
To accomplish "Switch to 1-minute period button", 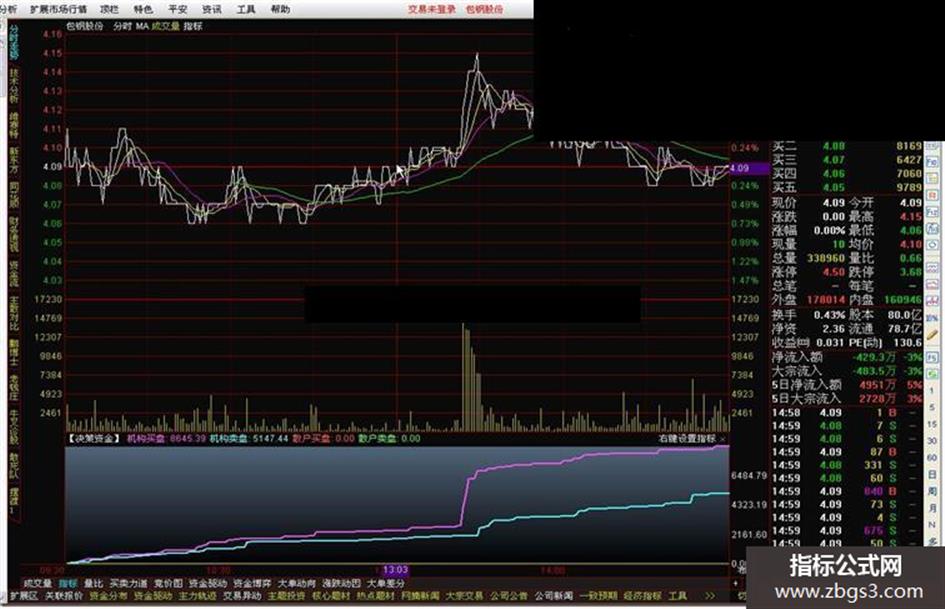I will click(932, 391).
